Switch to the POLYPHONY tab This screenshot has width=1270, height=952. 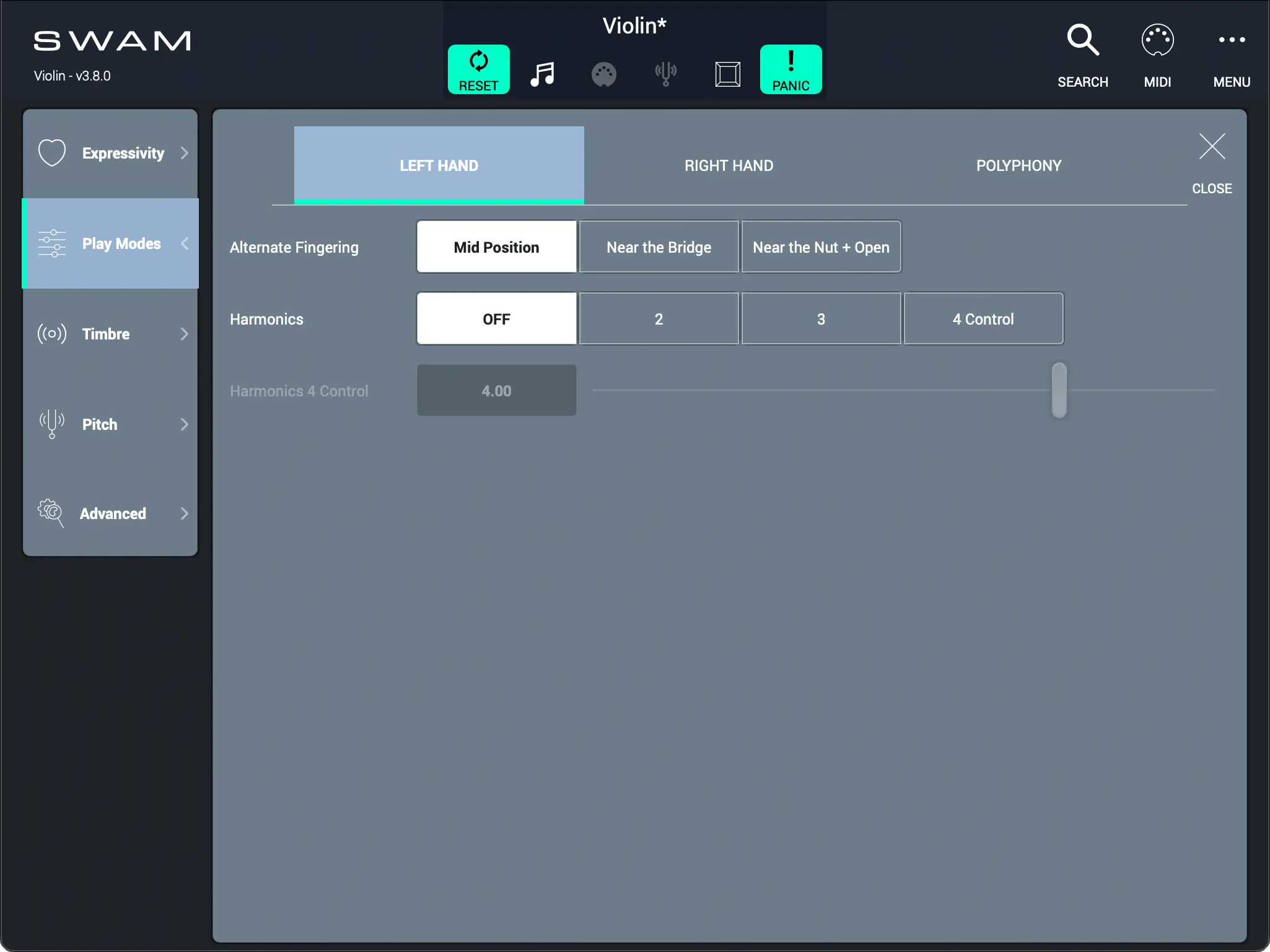[1018, 165]
